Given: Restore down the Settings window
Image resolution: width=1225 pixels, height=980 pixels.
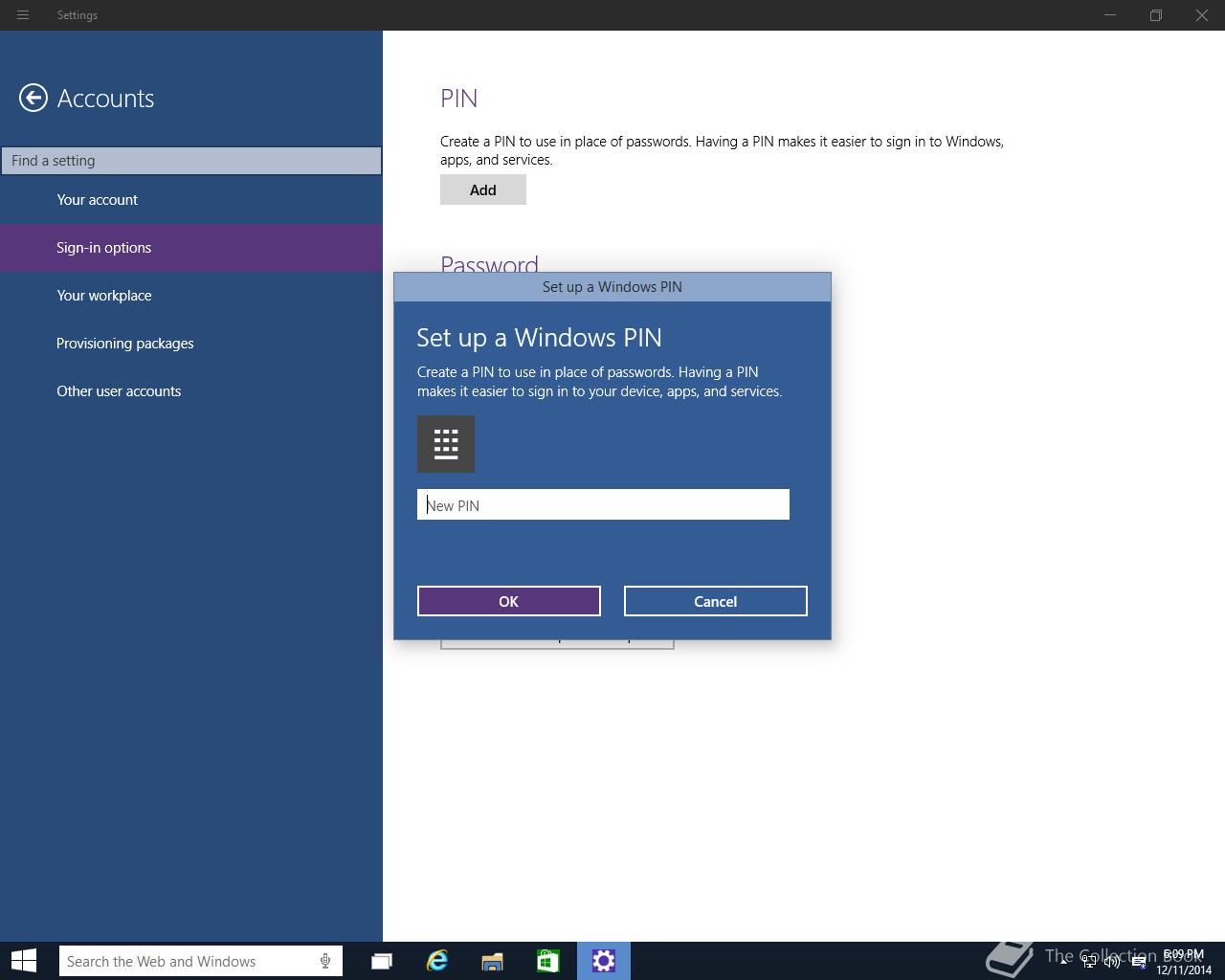Looking at the screenshot, I should (x=1156, y=15).
